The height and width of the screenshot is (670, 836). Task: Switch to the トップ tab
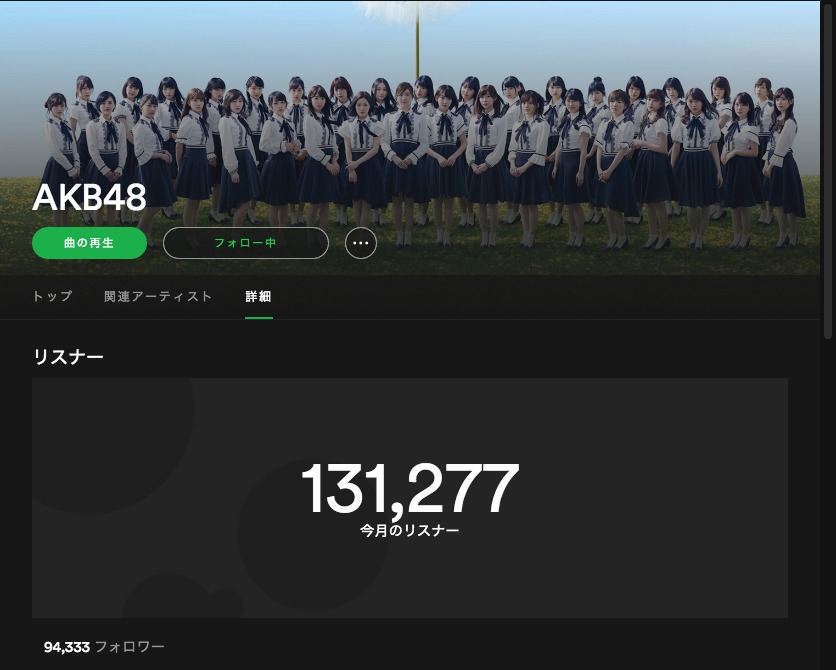click(x=52, y=296)
